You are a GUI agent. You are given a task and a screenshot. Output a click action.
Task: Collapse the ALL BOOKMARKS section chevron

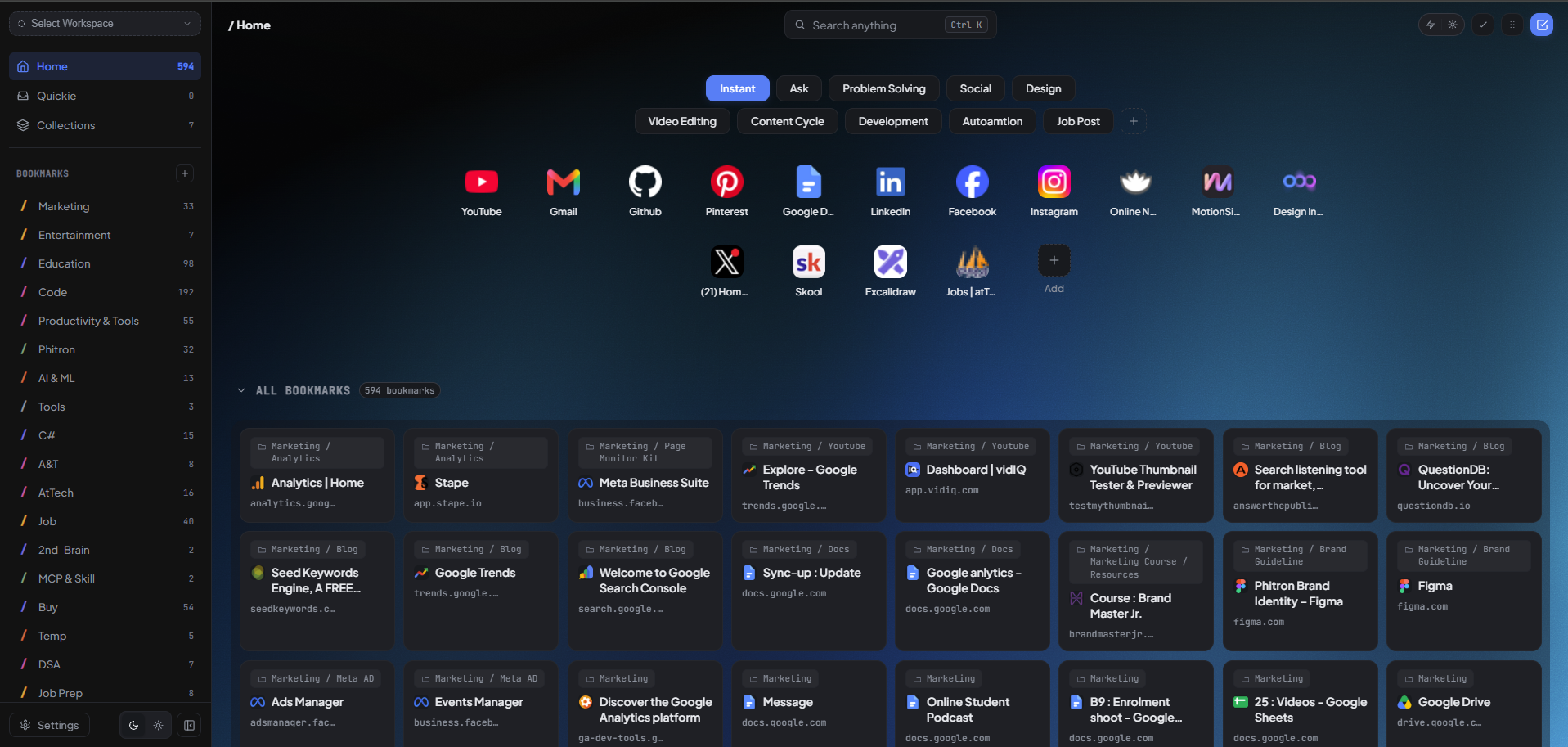tap(241, 390)
